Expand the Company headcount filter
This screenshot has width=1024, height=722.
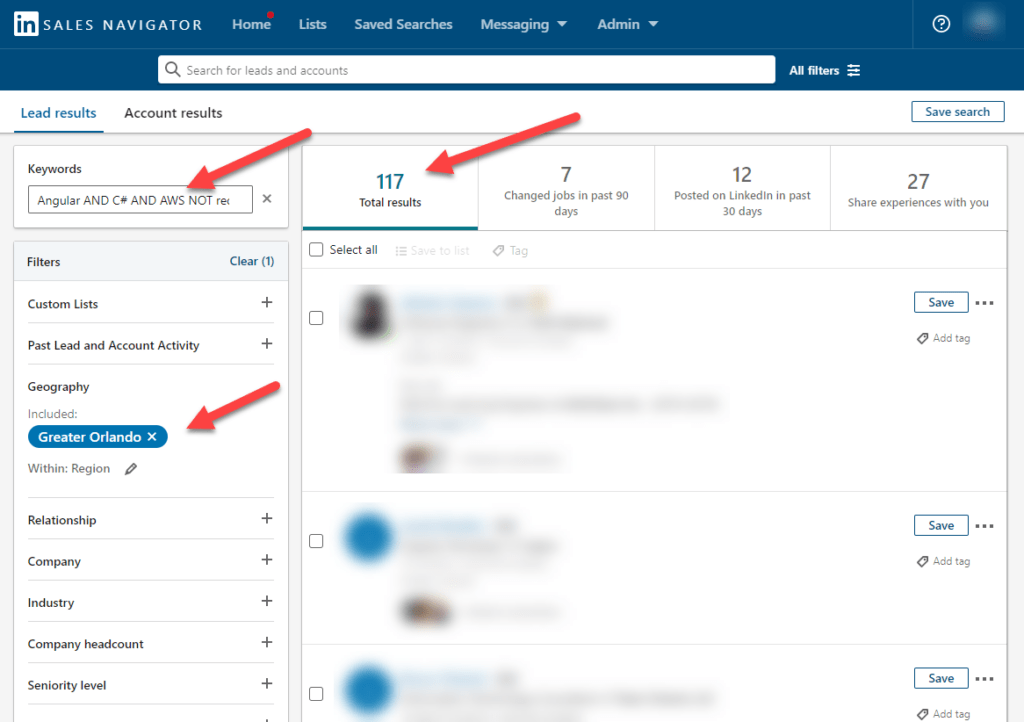[266, 642]
